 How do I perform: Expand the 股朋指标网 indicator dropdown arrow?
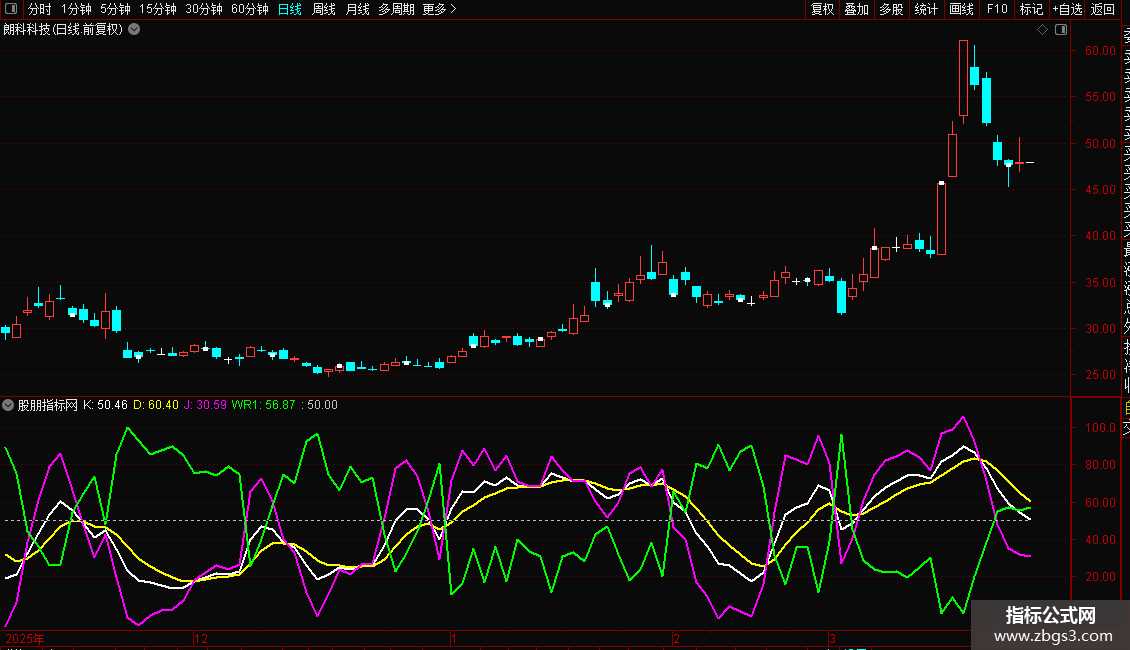[x=9, y=405]
